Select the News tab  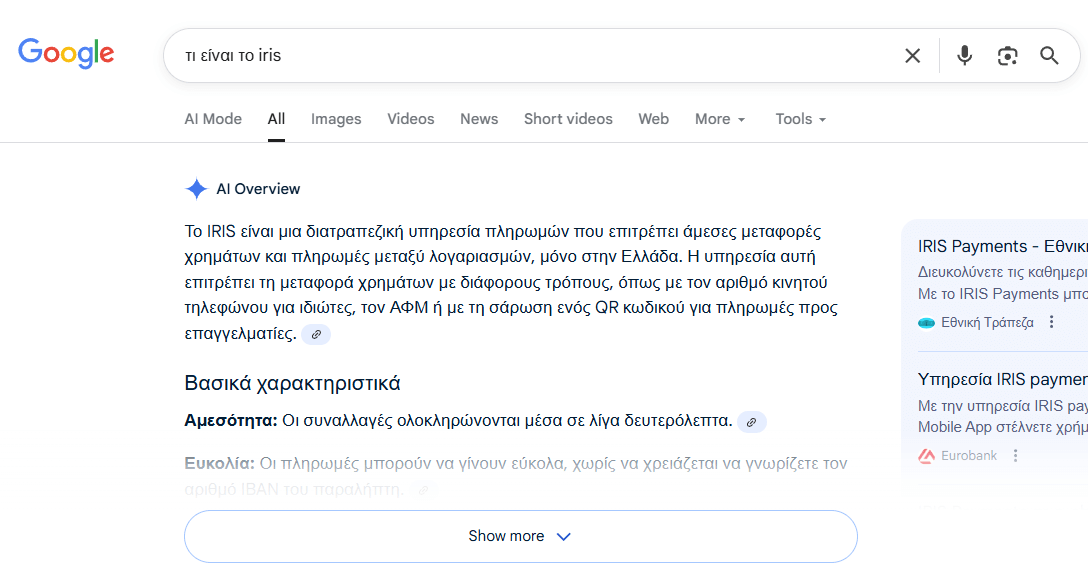pyautogui.click(x=479, y=119)
